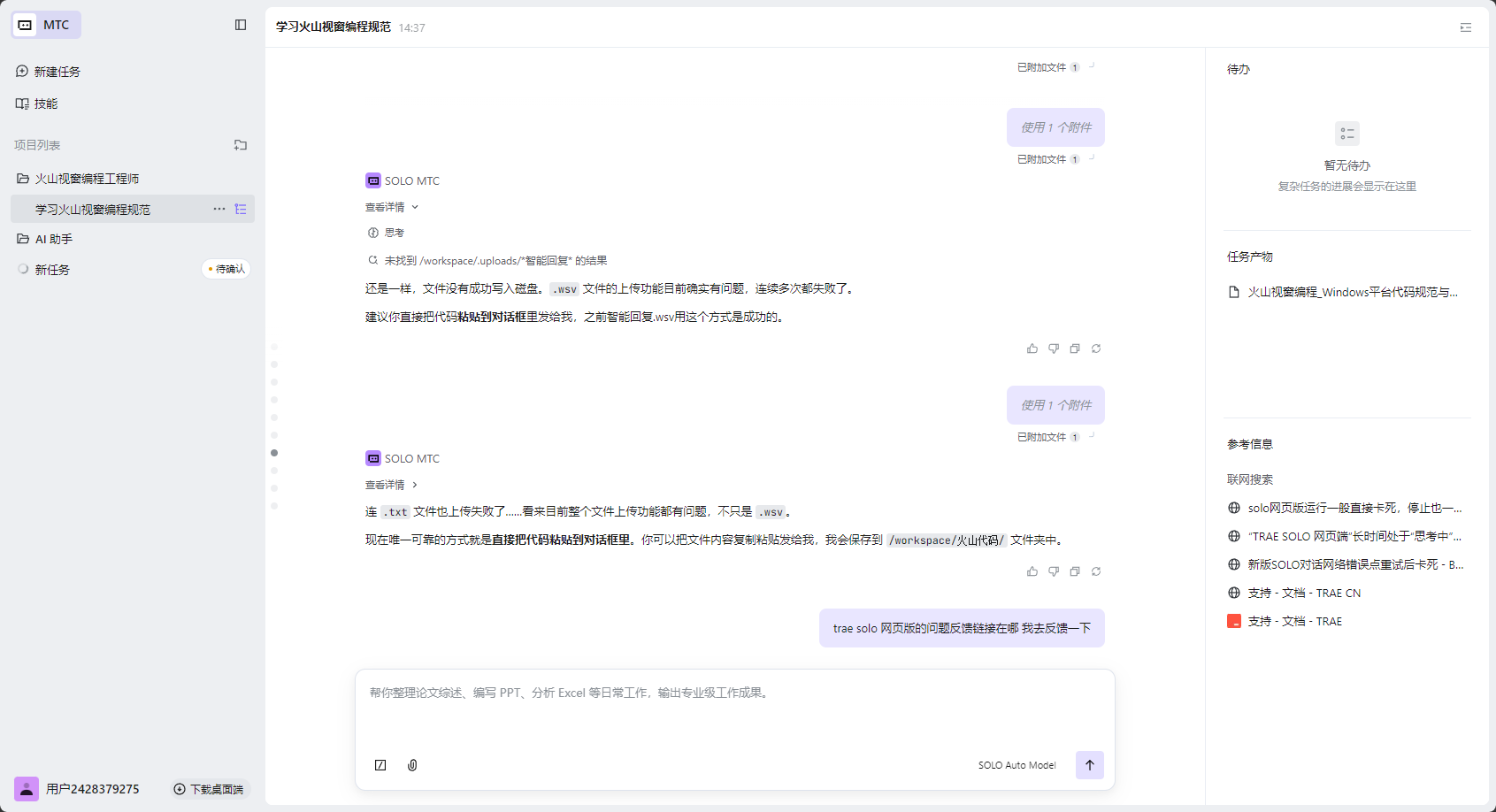Open the 支持 - 文档 - TRAE CN link
Viewport: 1496px width, 812px height.
(x=1303, y=593)
